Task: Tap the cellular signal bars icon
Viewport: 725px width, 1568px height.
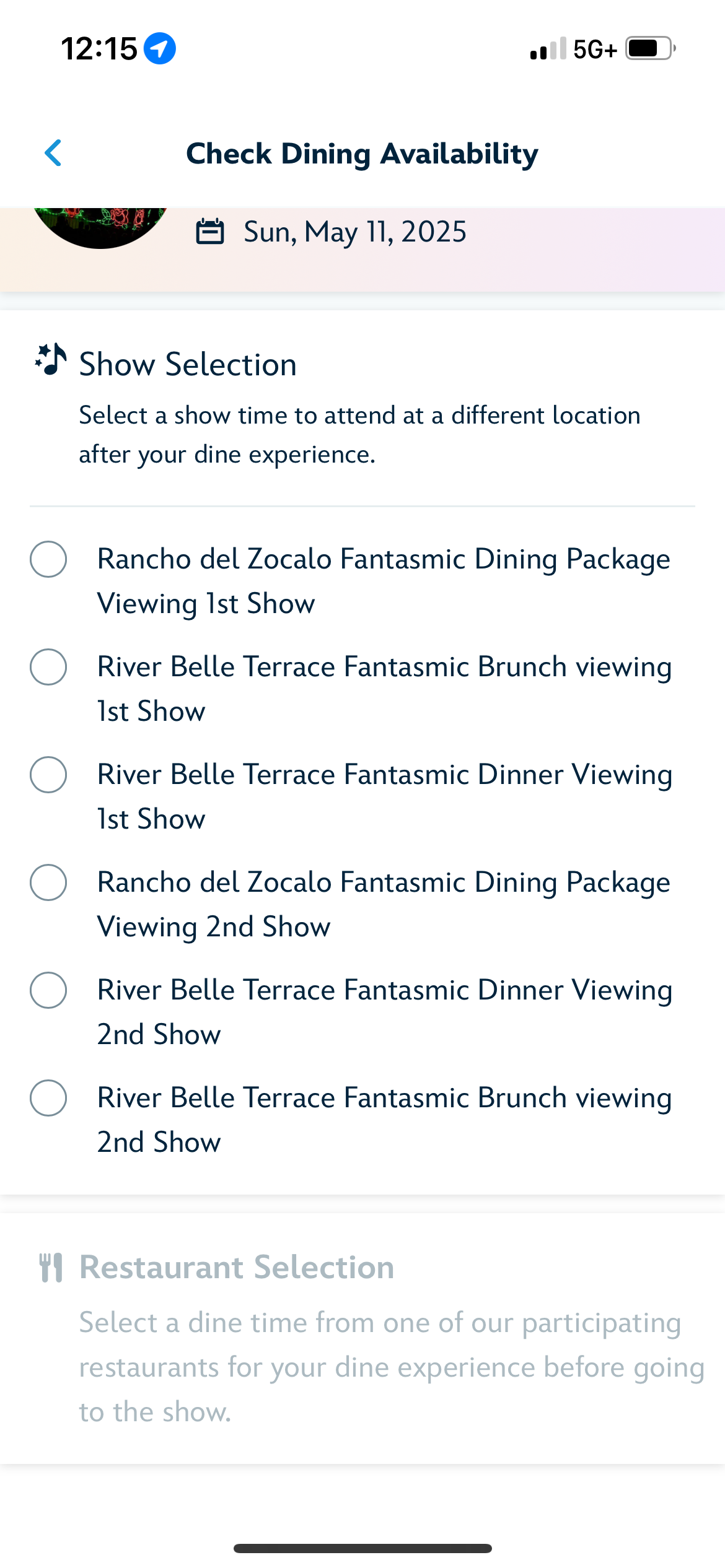Action: point(548,49)
